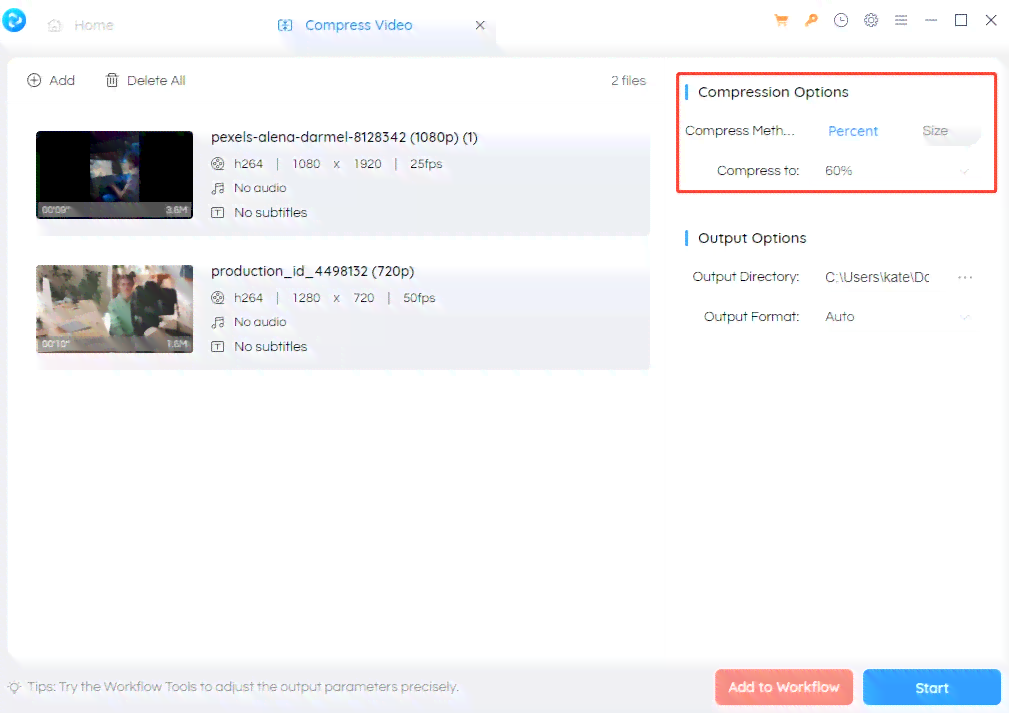The height and width of the screenshot is (713, 1009).
Task: Maximize the application window
Action: [x=961, y=21]
